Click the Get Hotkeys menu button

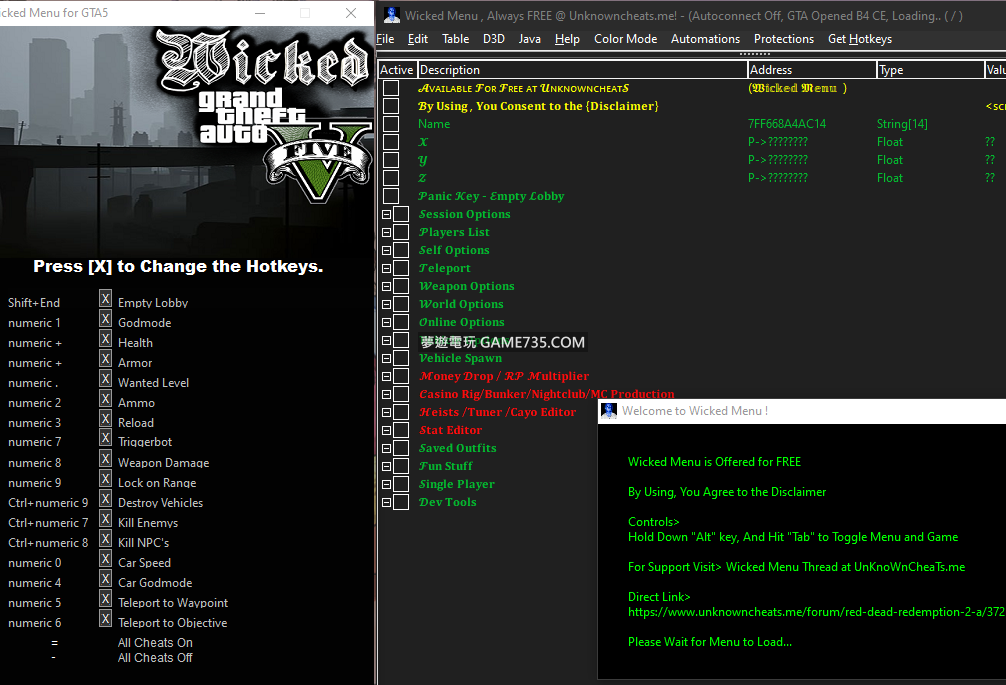[x=859, y=39]
